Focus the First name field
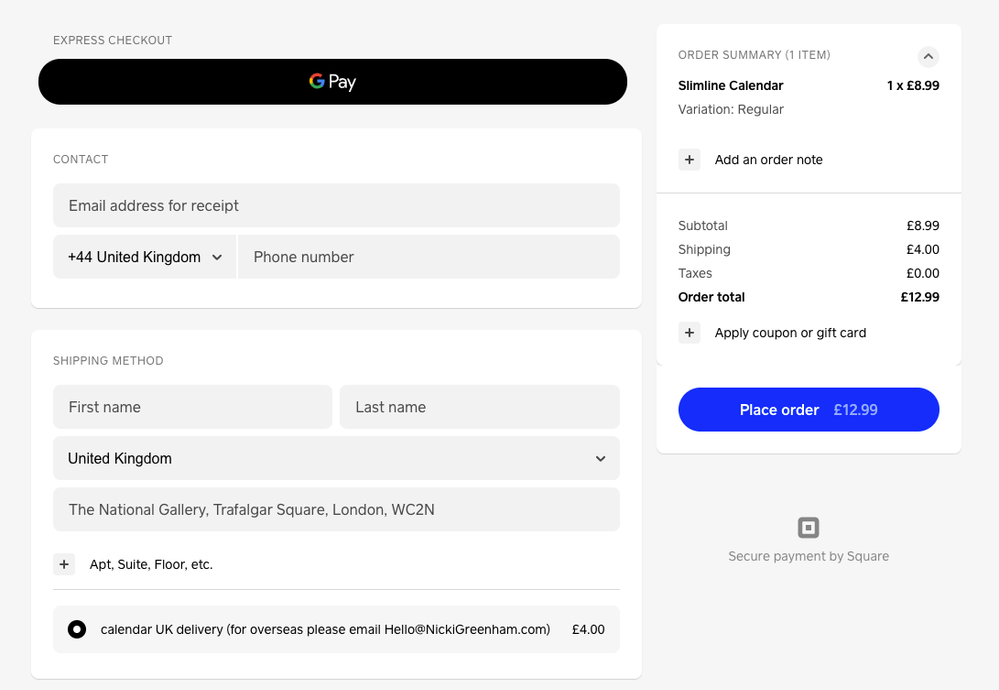Image resolution: width=999 pixels, height=690 pixels. 192,407
